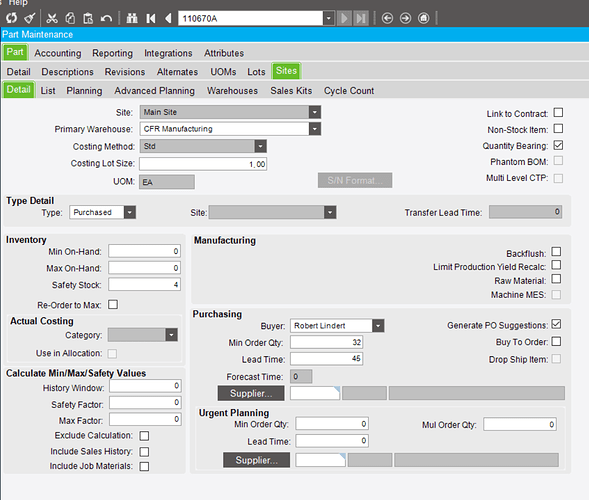Click the Paste clipboard icon
This screenshot has width=589, height=500.
pyautogui.click(x=88, y=18)
